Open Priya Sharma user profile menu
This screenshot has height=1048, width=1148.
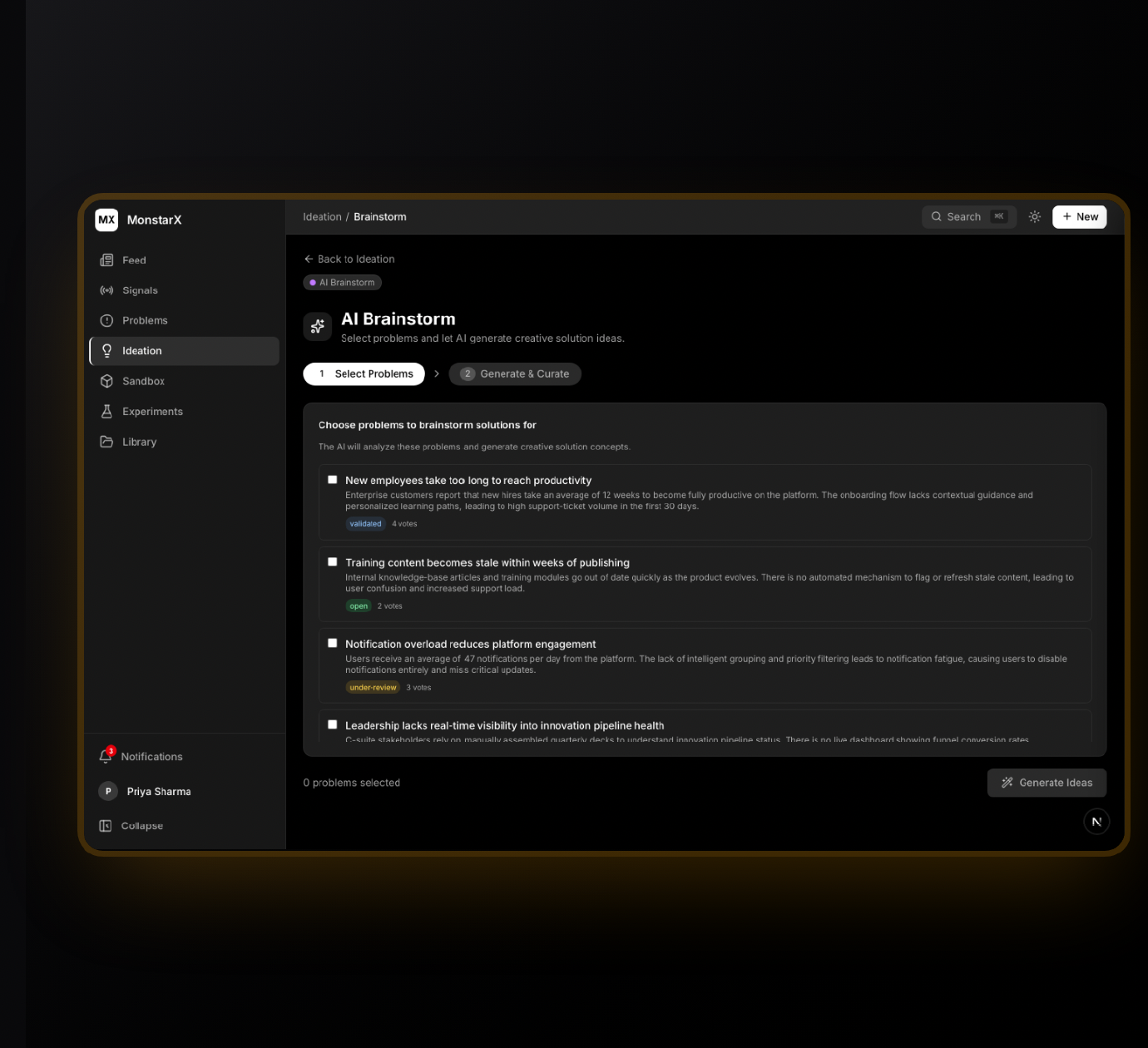[146, 791]
